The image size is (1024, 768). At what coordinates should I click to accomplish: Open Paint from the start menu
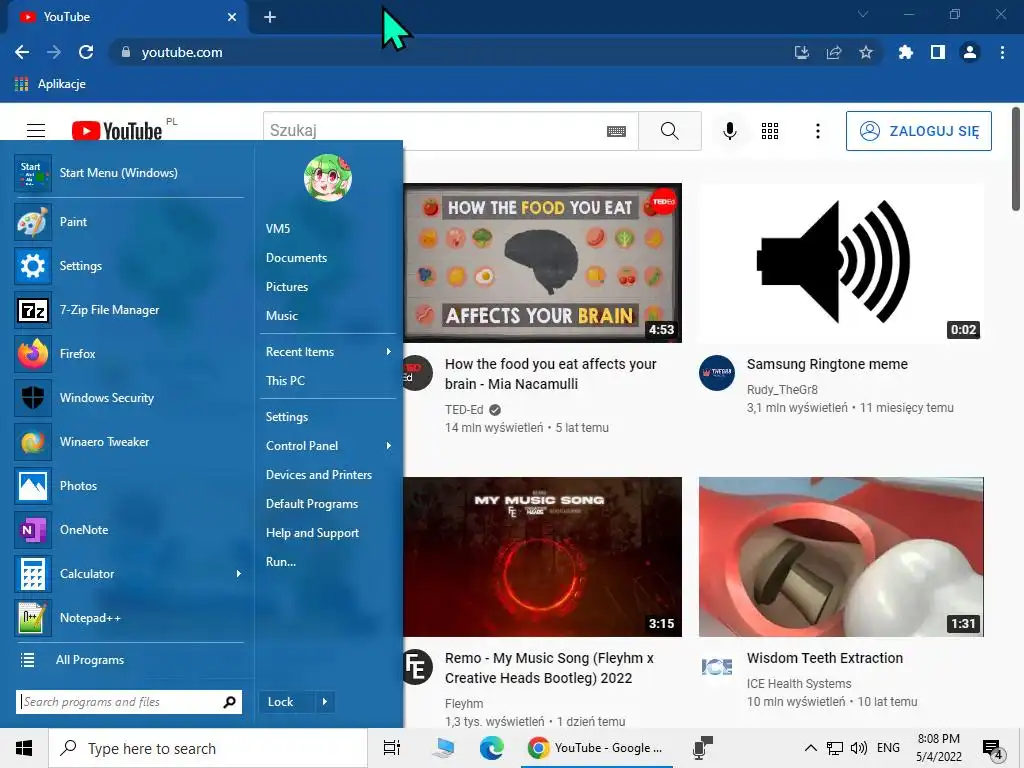(129, 222)
